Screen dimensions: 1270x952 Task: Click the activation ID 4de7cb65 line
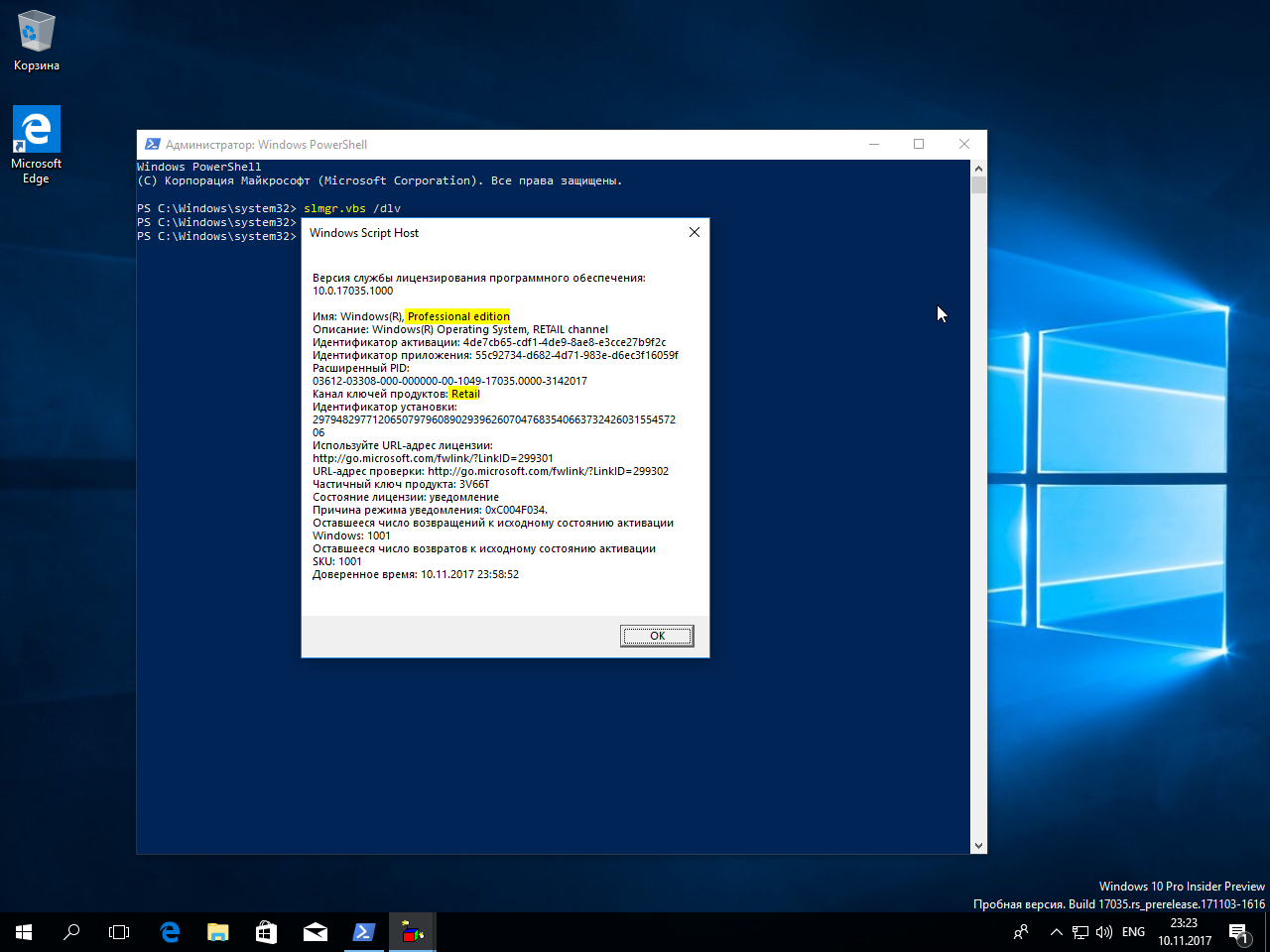(489, 342)
